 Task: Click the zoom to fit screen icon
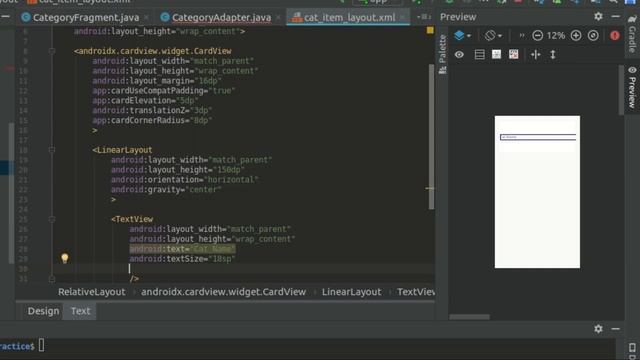(x=593, y=36)
